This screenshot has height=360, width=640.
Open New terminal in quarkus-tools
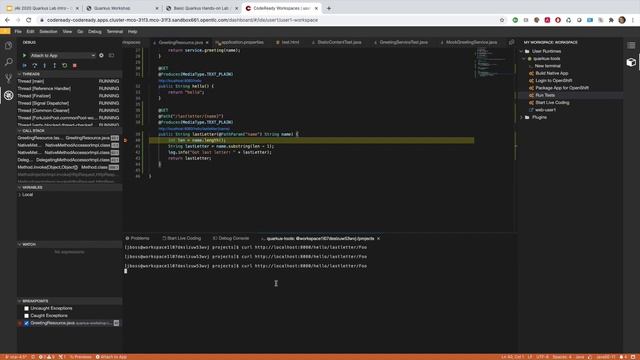tap(547, 66)
